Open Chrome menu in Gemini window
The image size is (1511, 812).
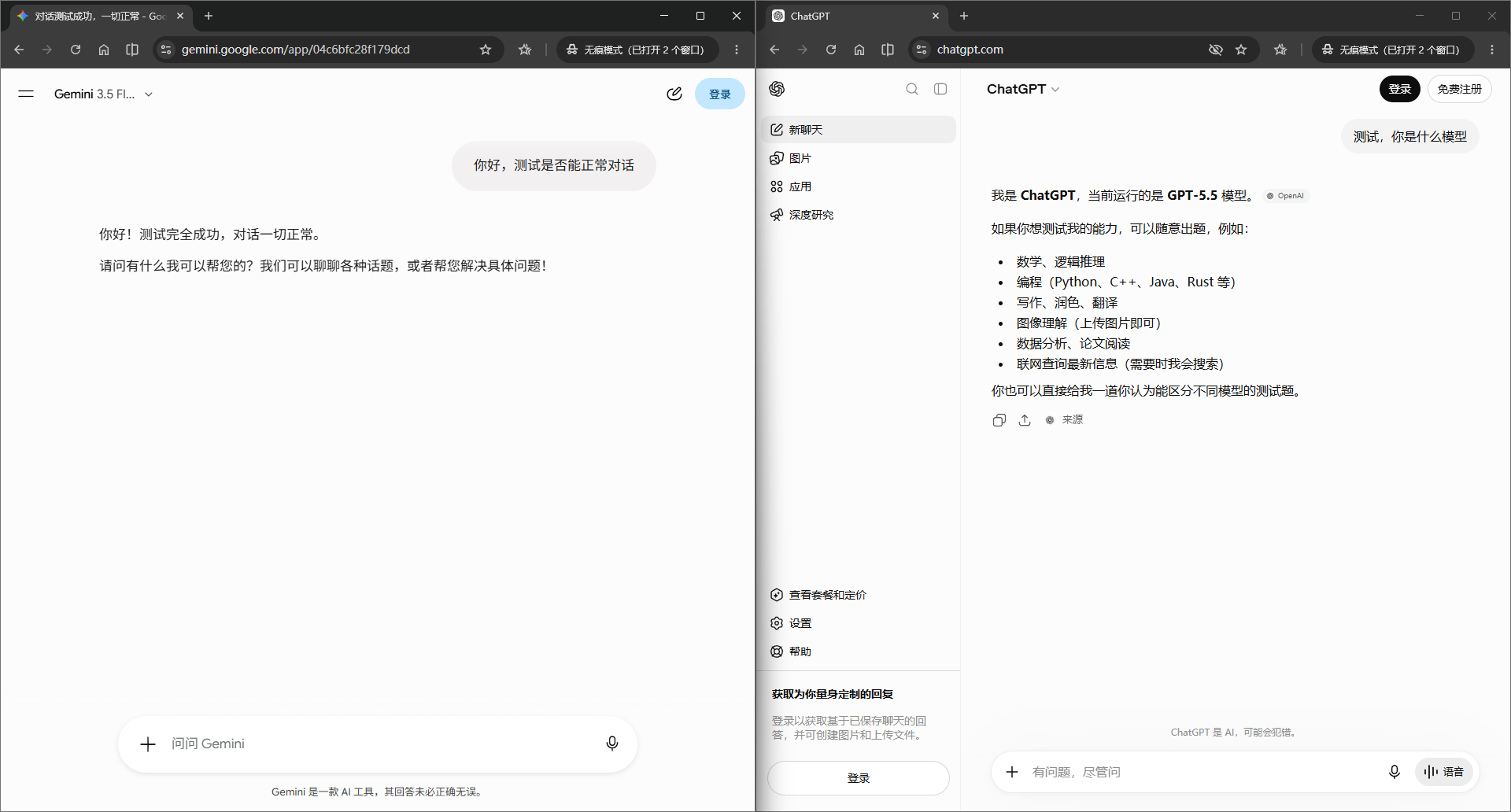737,50
